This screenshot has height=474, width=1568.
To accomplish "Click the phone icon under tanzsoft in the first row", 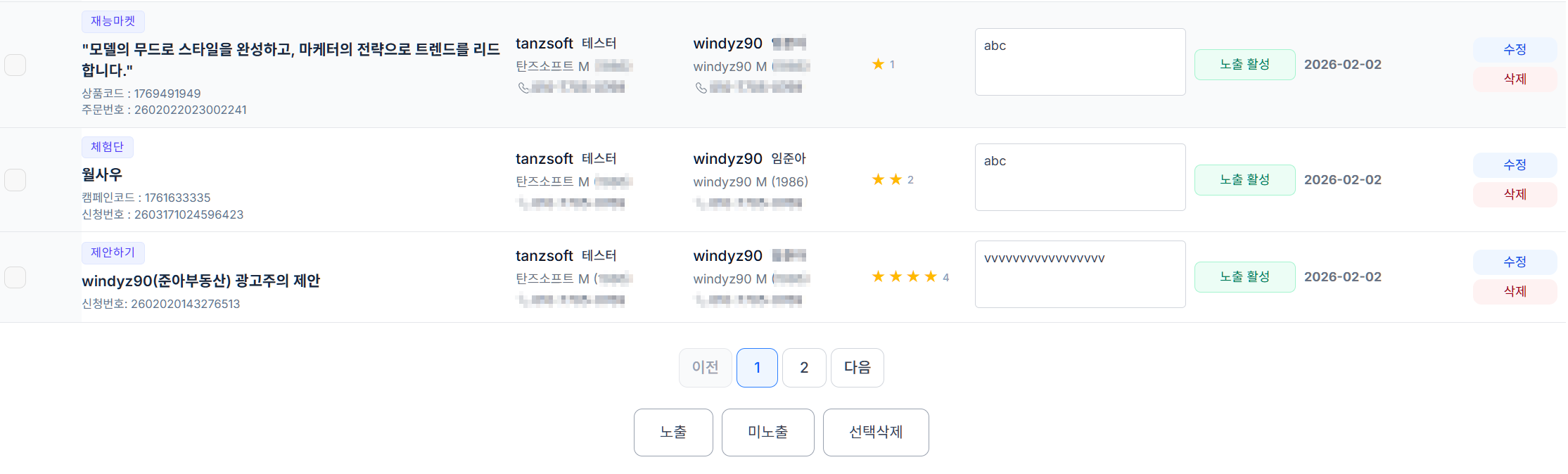I will coord(523,87).
